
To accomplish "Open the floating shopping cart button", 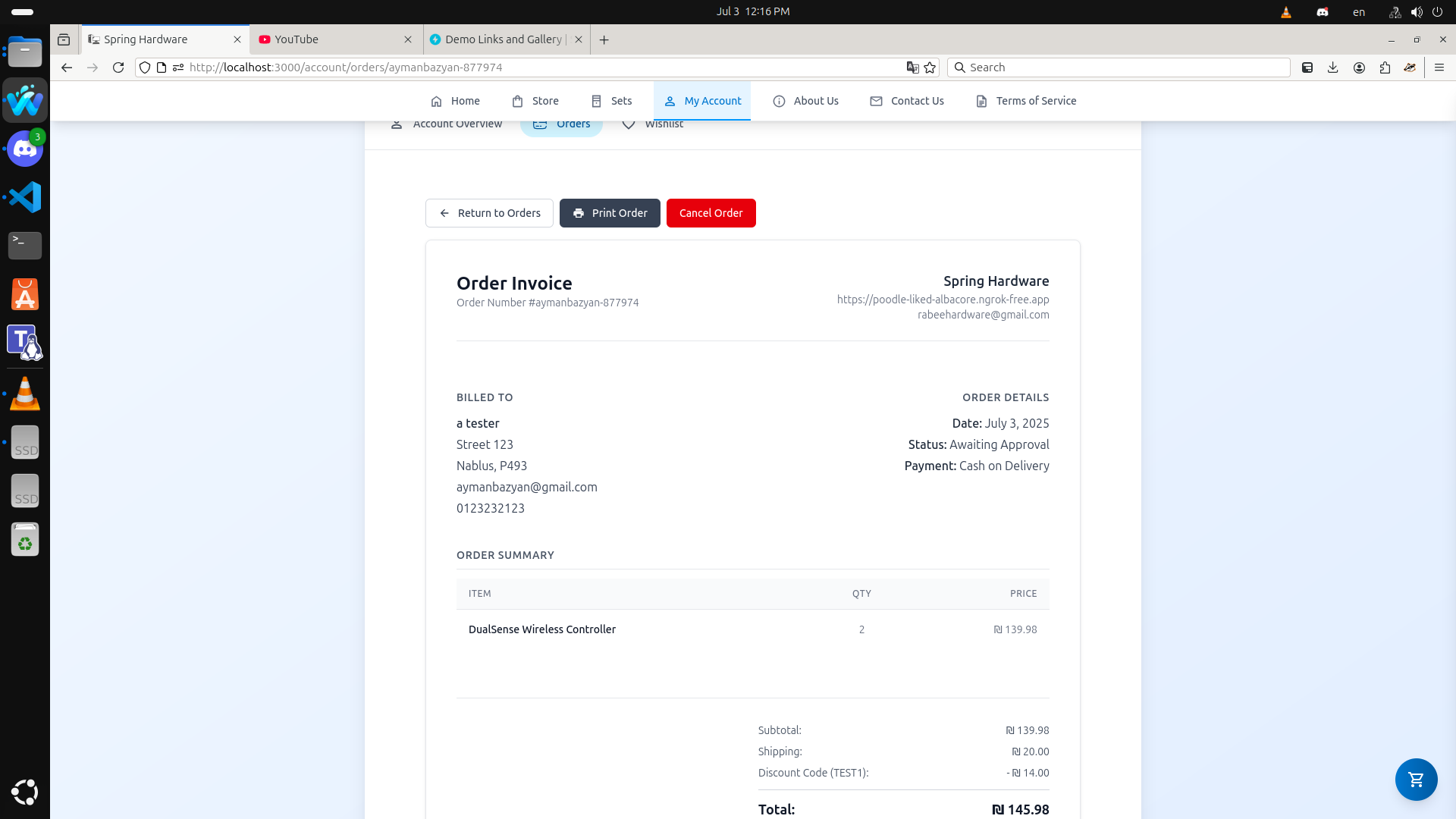I will pyautogui.click(x=1416, y=780).
